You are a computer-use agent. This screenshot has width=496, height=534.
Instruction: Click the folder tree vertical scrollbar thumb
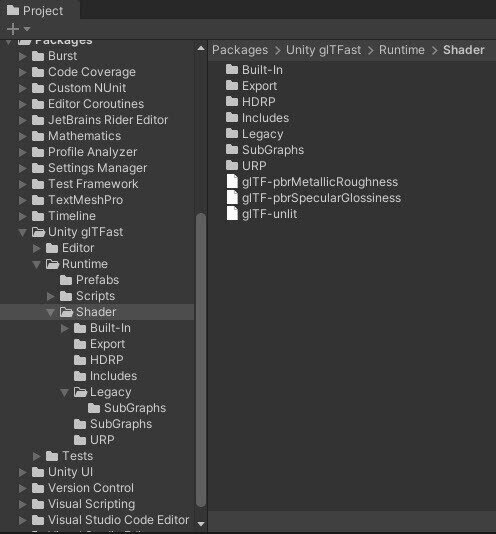pos(201,360)
